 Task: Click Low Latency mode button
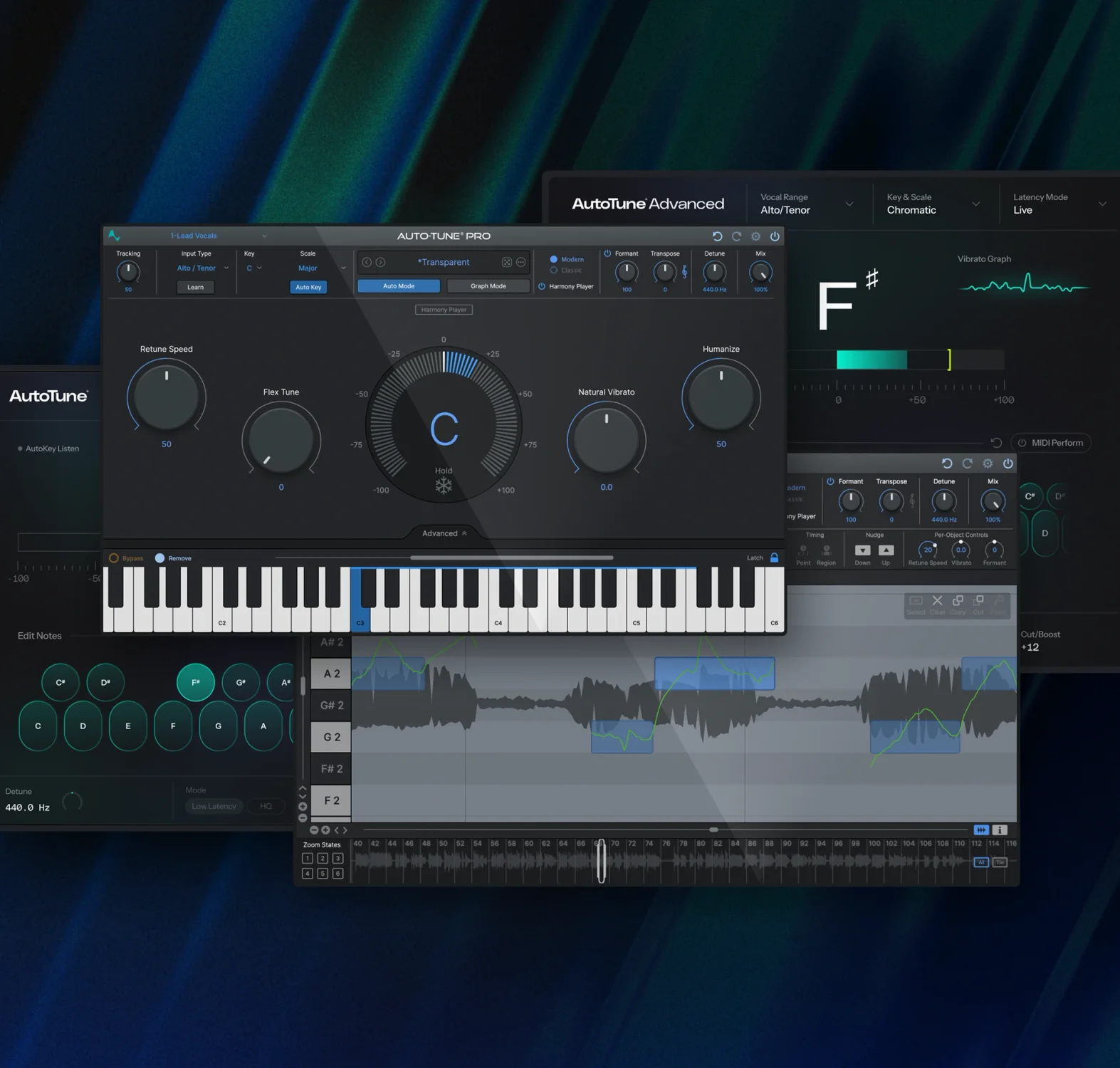[x=214, y=806]
